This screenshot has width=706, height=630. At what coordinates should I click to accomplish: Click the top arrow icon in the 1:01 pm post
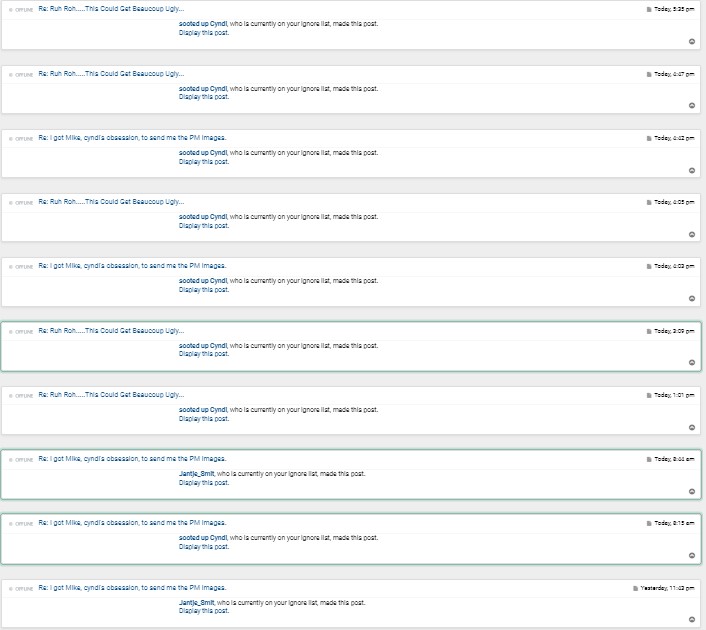pyautogui.click(x=692, y=427)
